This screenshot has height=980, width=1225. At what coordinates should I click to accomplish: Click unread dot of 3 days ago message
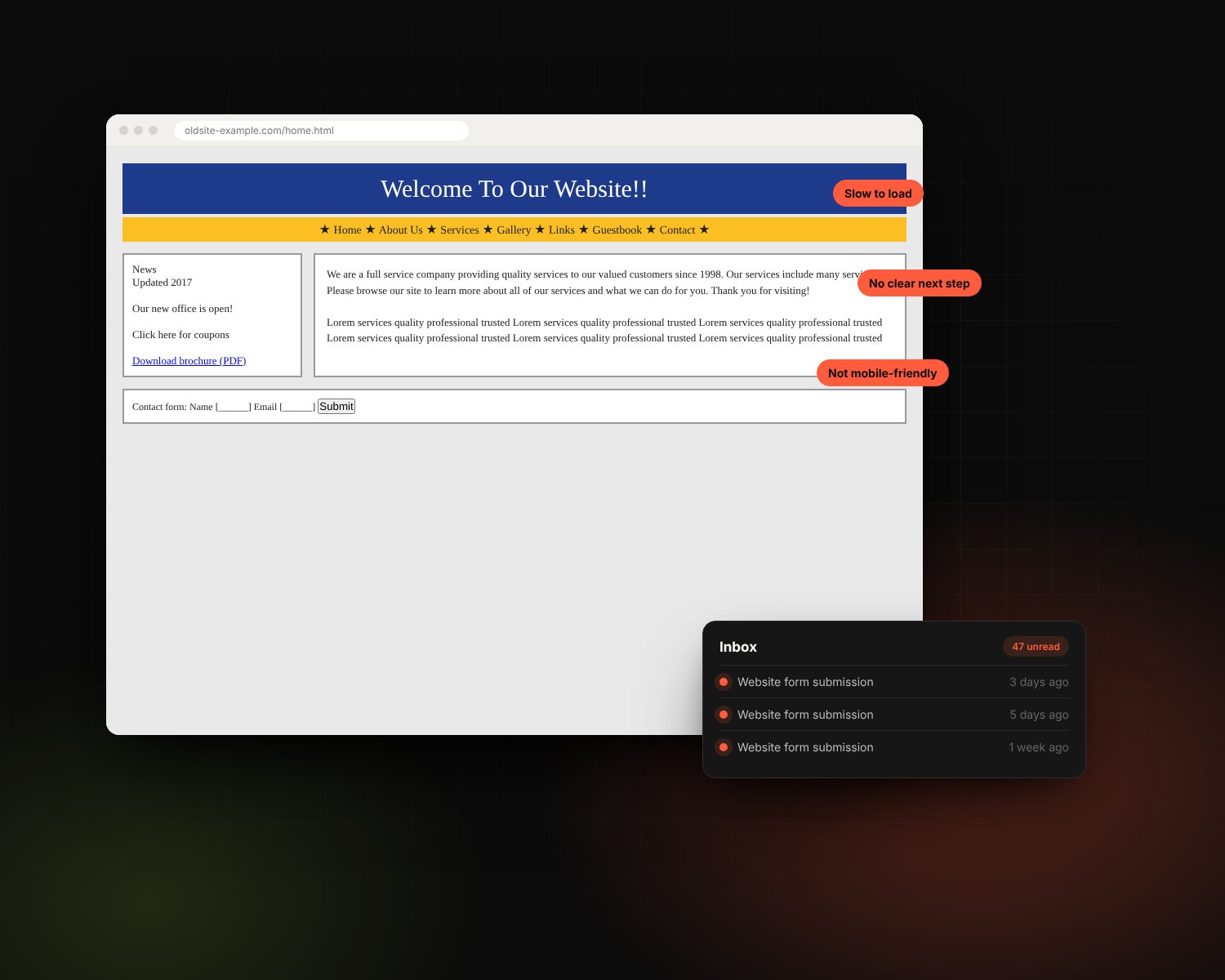[724, 682]
